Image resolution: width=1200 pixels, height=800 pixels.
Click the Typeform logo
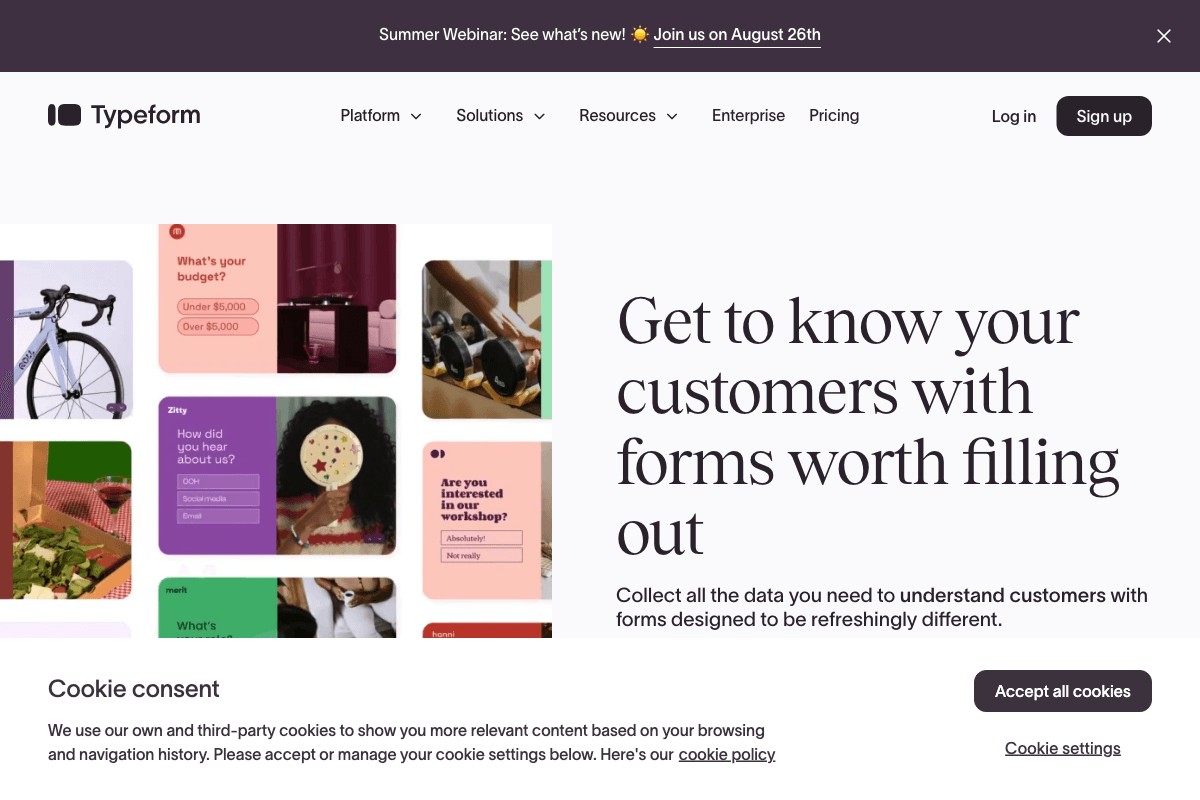point(124,115)
